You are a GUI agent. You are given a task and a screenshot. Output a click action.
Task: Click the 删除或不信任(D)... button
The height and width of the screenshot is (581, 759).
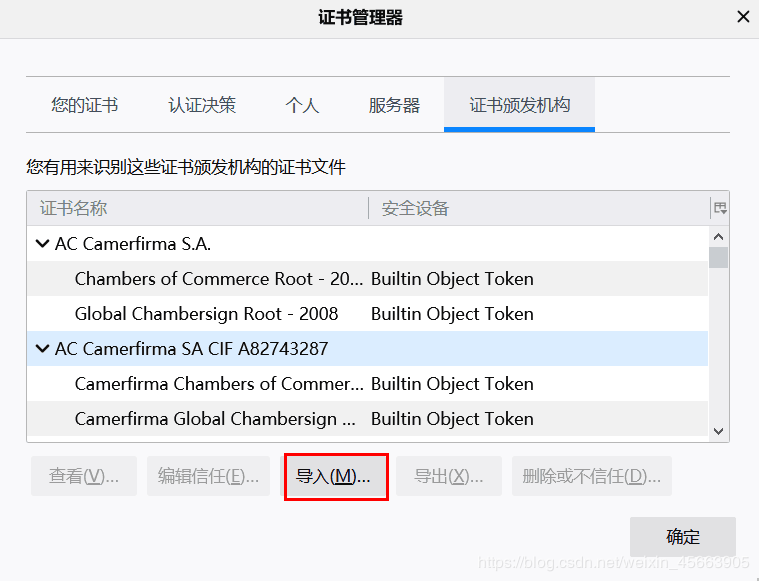pos(592,476)
